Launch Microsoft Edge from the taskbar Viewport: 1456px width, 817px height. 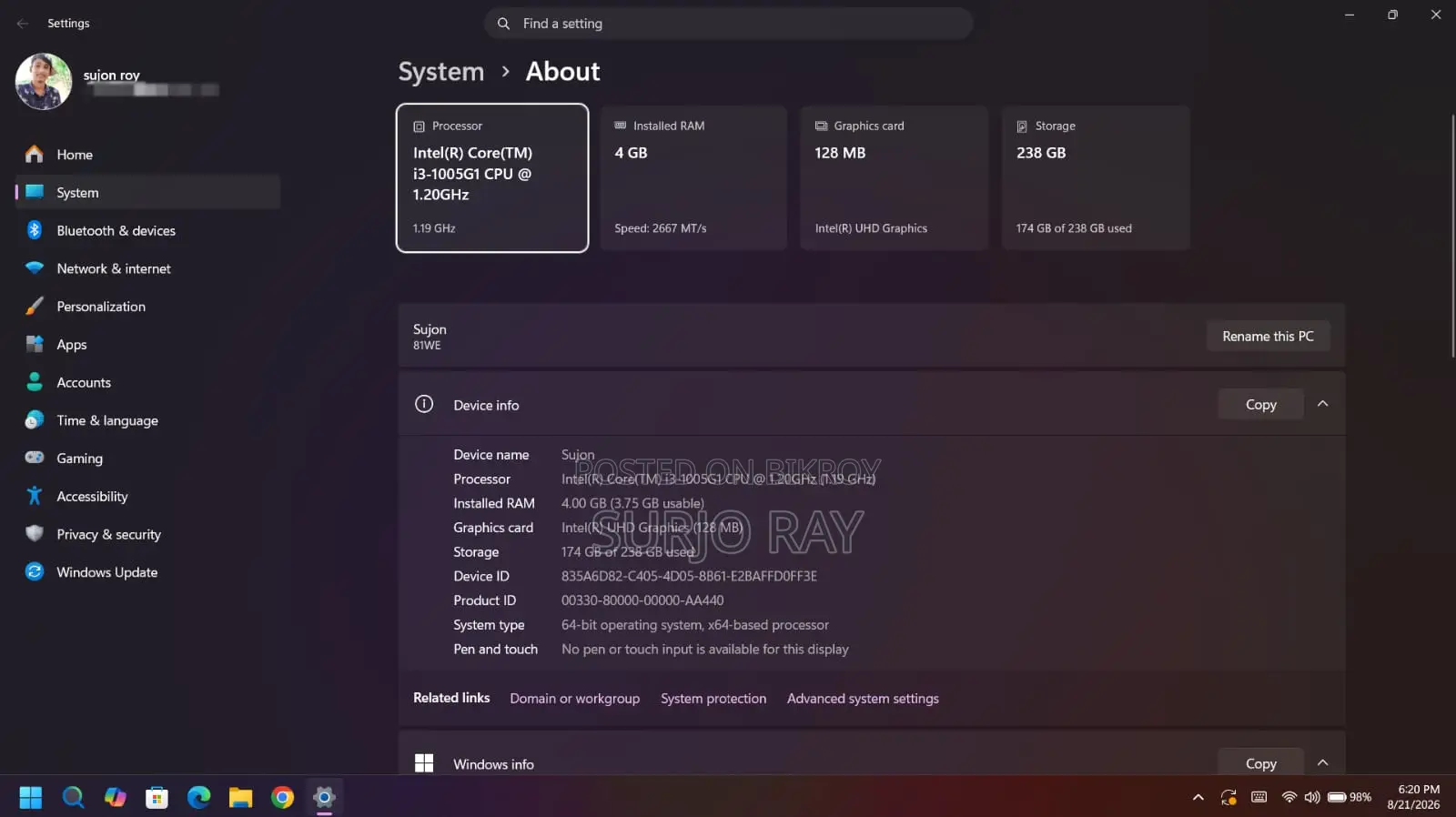point(198,798)
